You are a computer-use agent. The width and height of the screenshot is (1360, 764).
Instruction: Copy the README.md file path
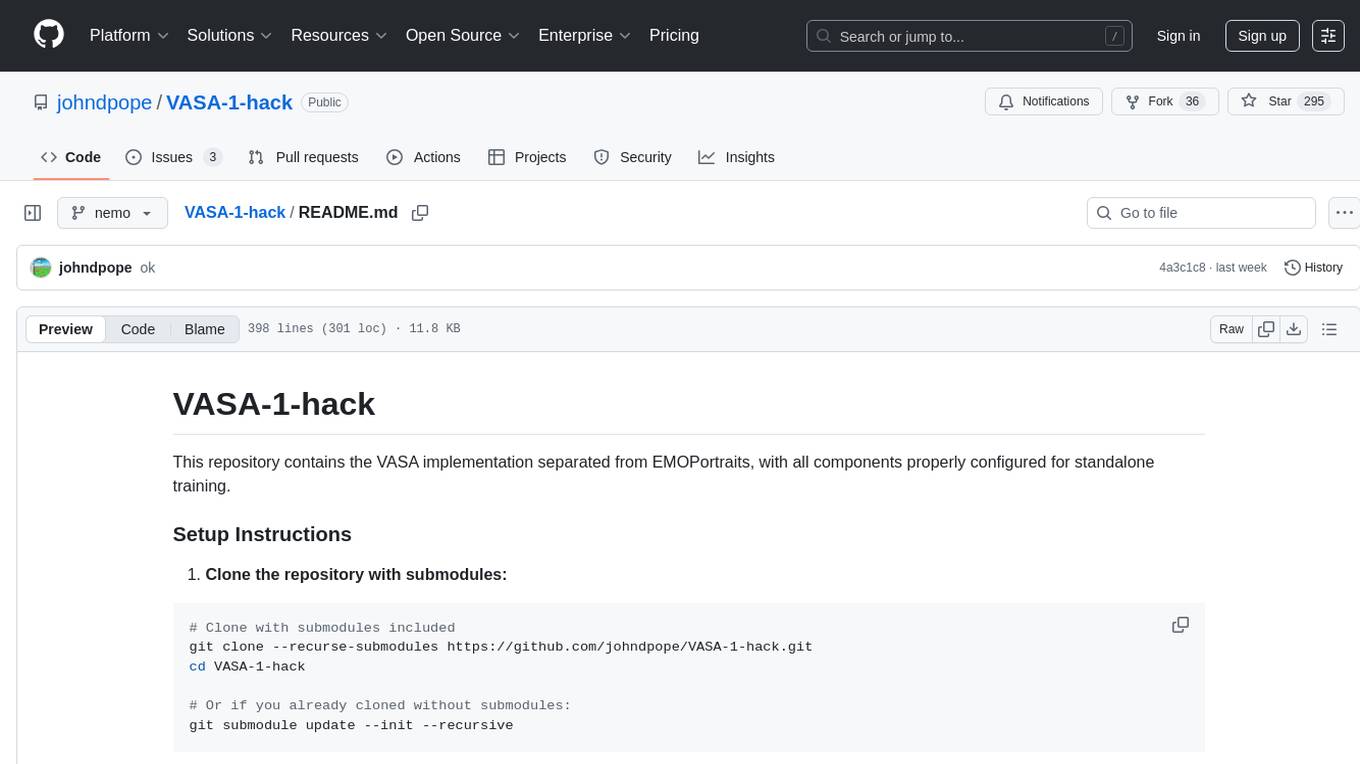[x=420, y=213]
